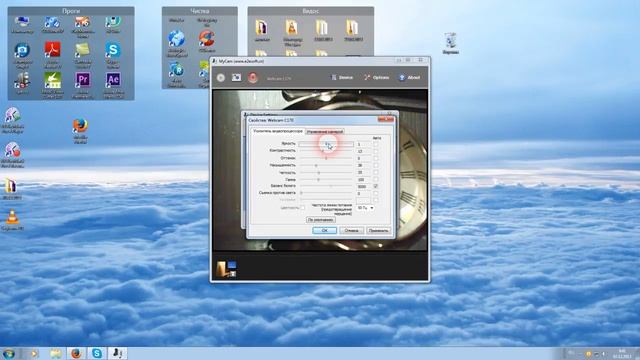The height and width of the screenshot is (360, 640).
Task: Click the Чистка group header
Action: pos(200,11)
